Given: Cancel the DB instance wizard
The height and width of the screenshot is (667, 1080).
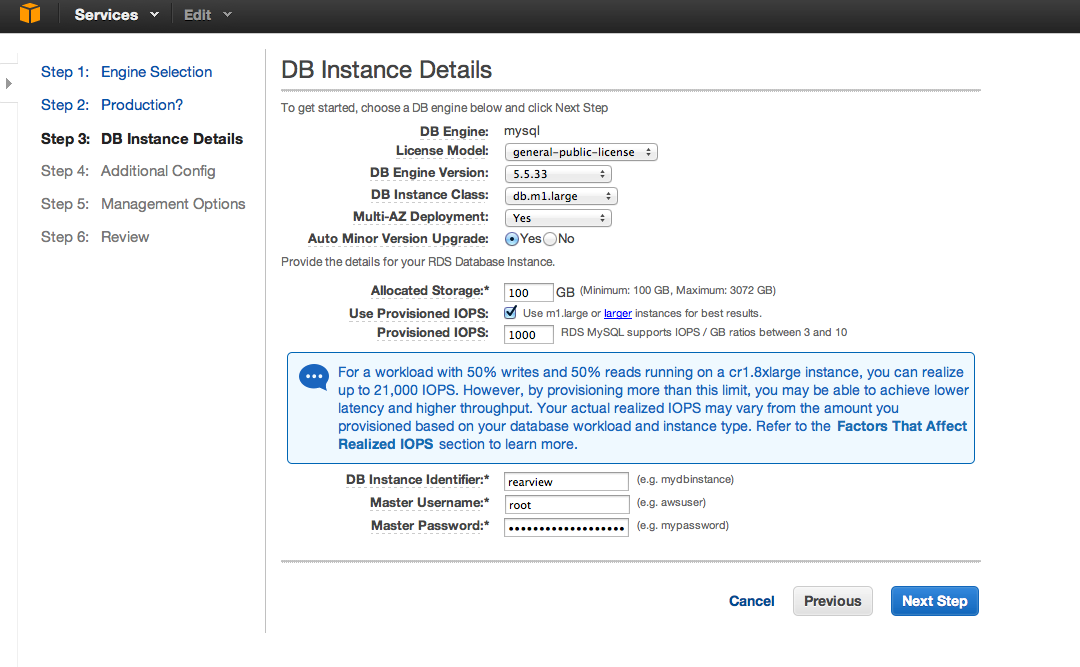Looking at the screenshot, I should [751, 601].
